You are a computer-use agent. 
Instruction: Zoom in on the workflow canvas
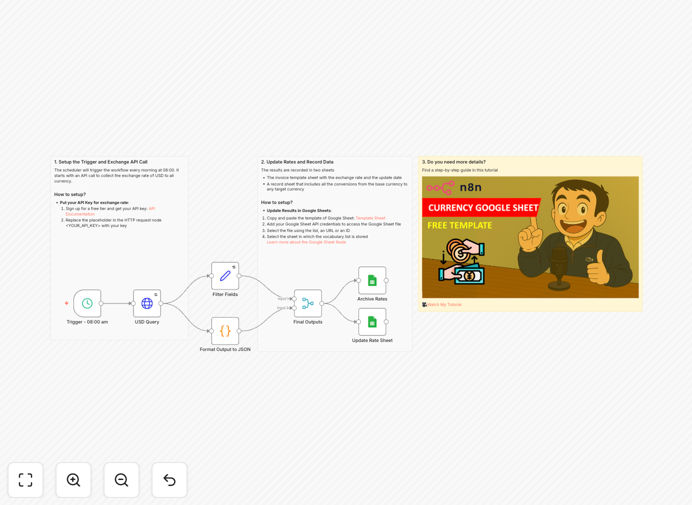pos(73,480)
